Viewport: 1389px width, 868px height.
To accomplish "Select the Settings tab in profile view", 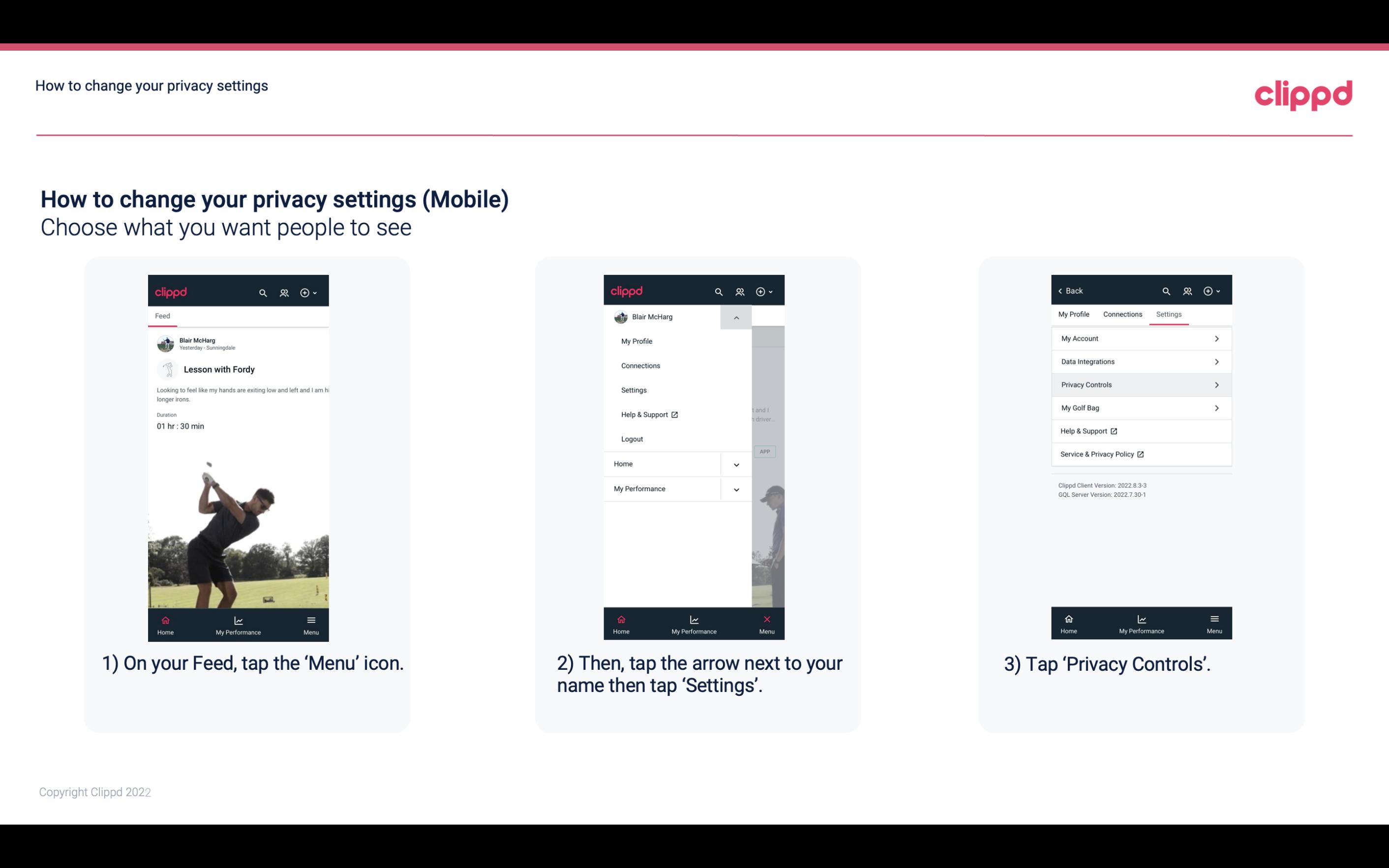I will [x=1168, y=314].
